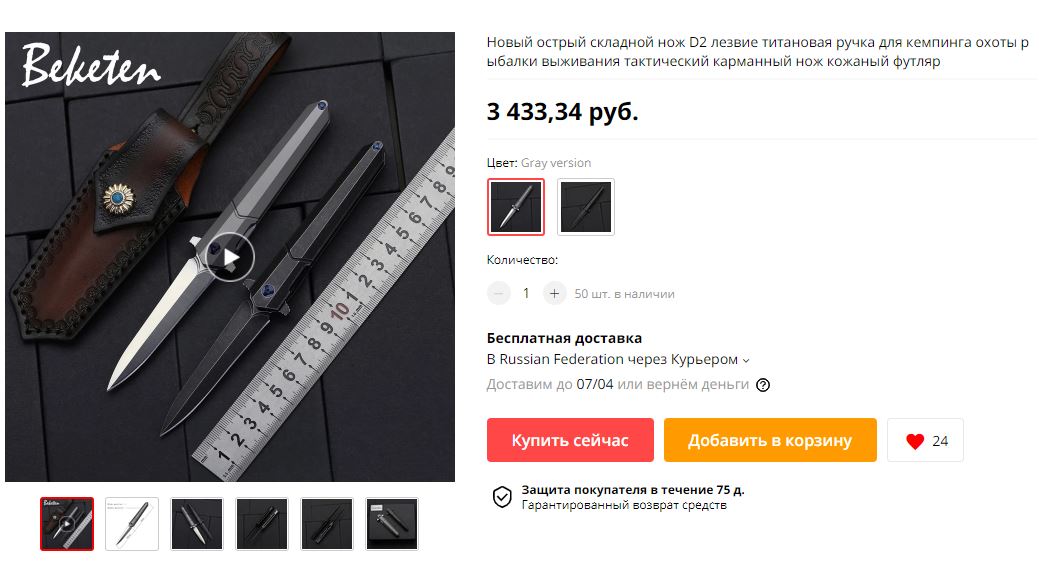Increase quantity with plus button

(x=555, y=293)
